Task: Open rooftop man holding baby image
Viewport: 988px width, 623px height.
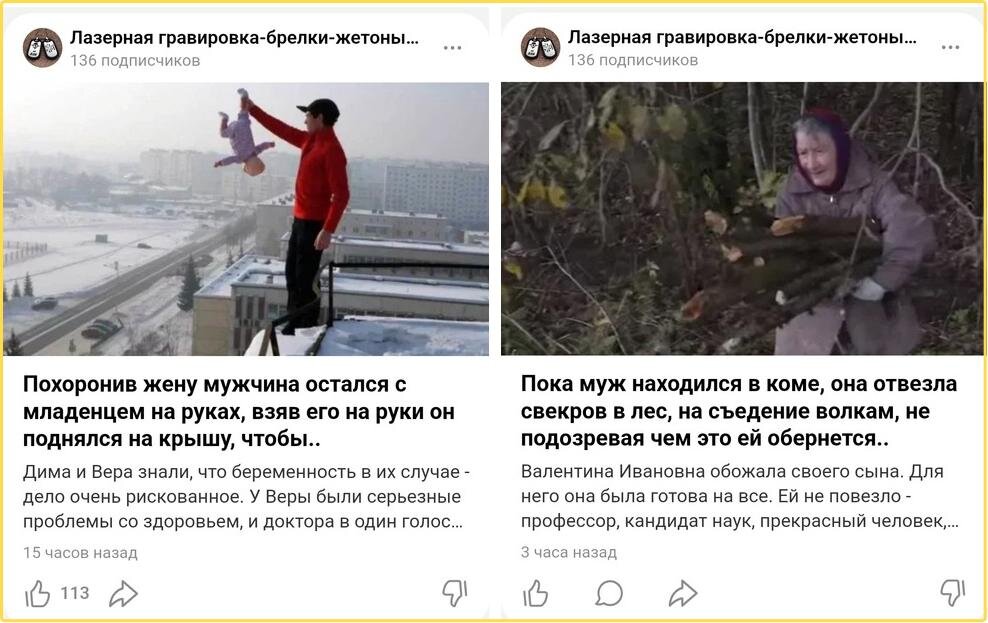Action: pos(246,219)
